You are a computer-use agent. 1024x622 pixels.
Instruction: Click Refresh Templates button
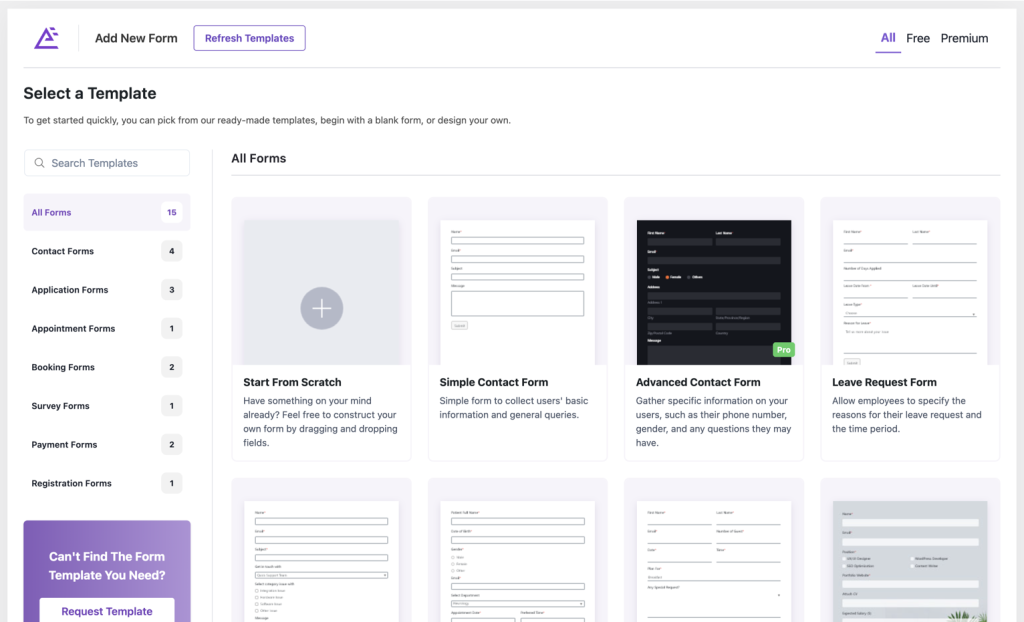[x=249, y=38]
